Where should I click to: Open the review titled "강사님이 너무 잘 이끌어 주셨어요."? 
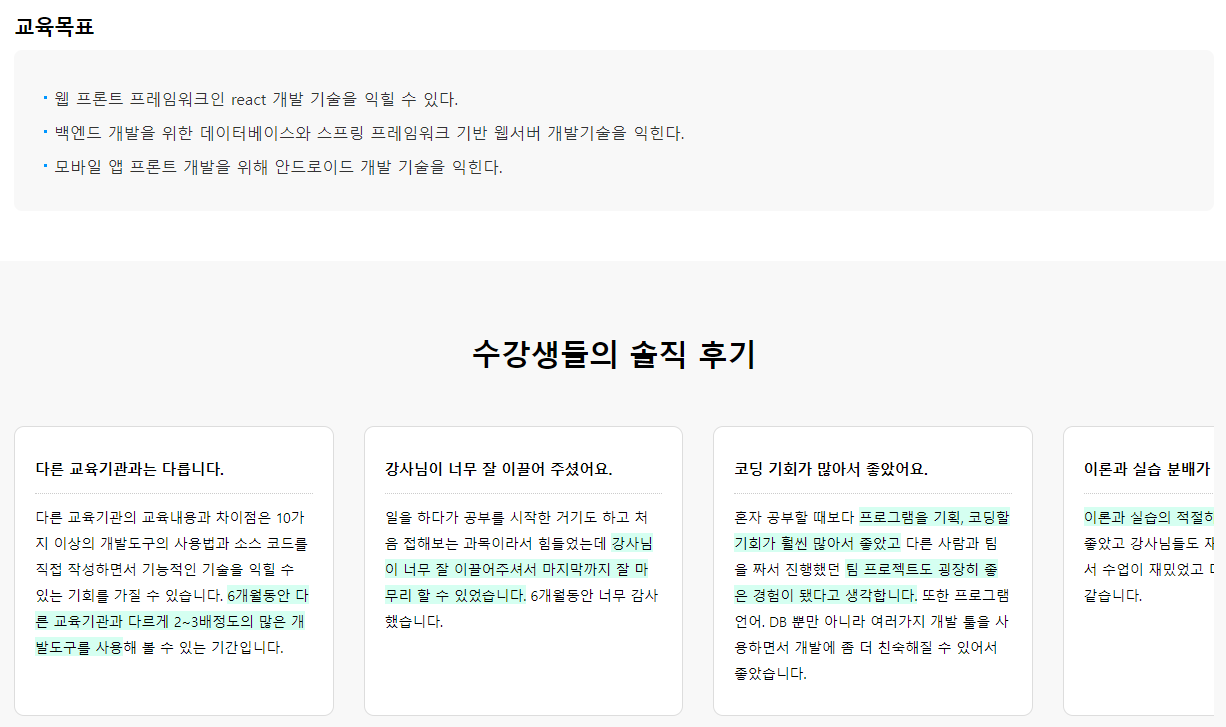point(498,469)
